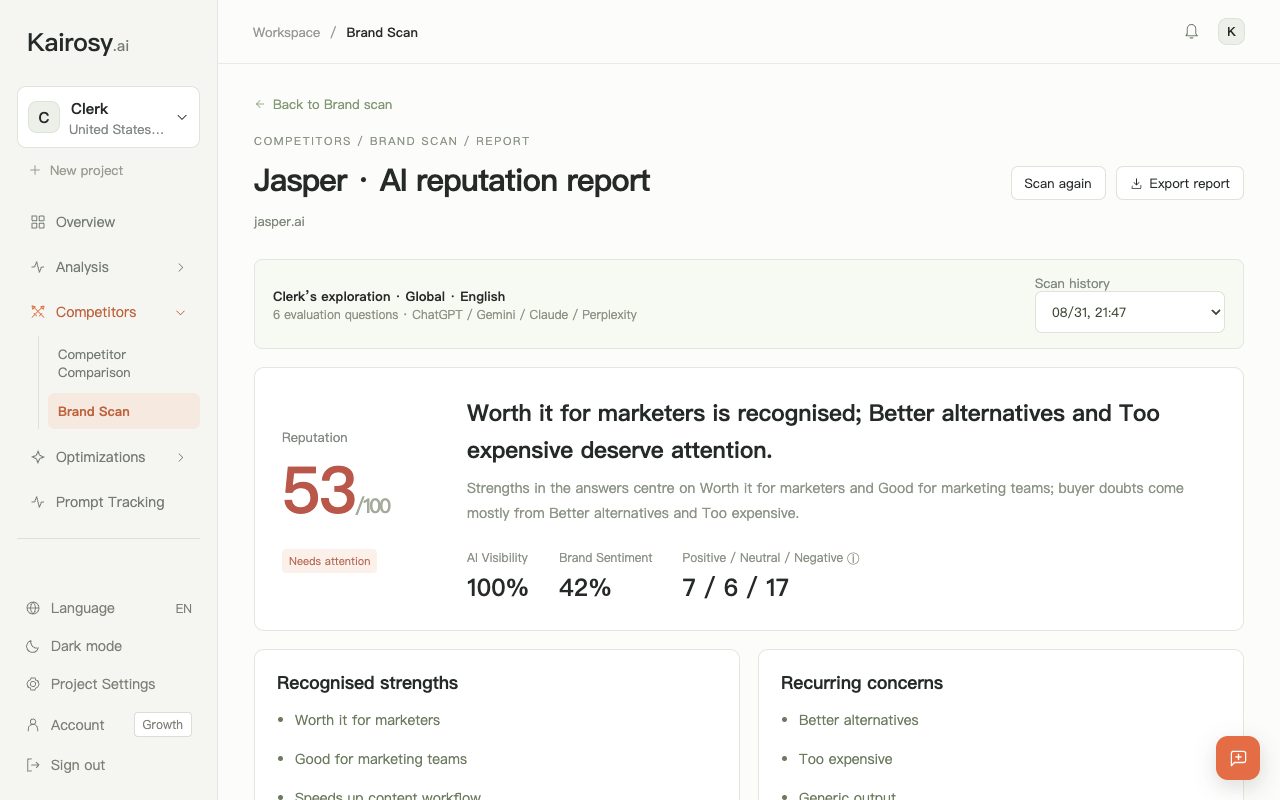
Task: Click 'Clerk's exploration · Global · English' text
Action: pyautogui.click(x=389, y=296)
